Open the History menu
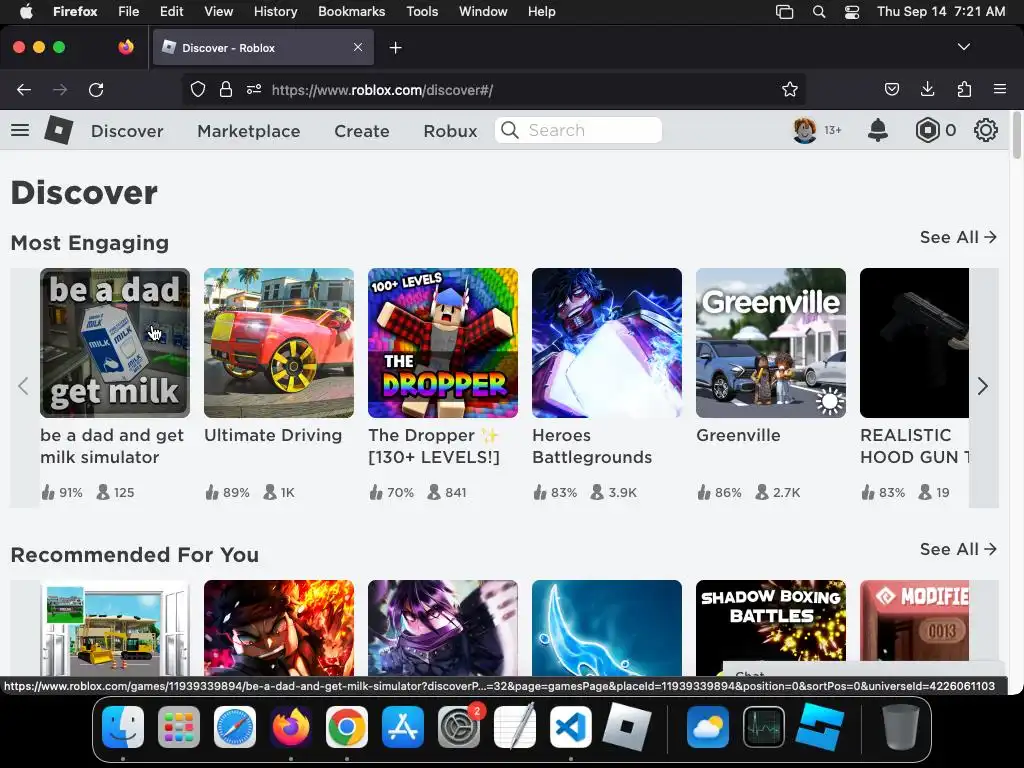 coord(275,11)
